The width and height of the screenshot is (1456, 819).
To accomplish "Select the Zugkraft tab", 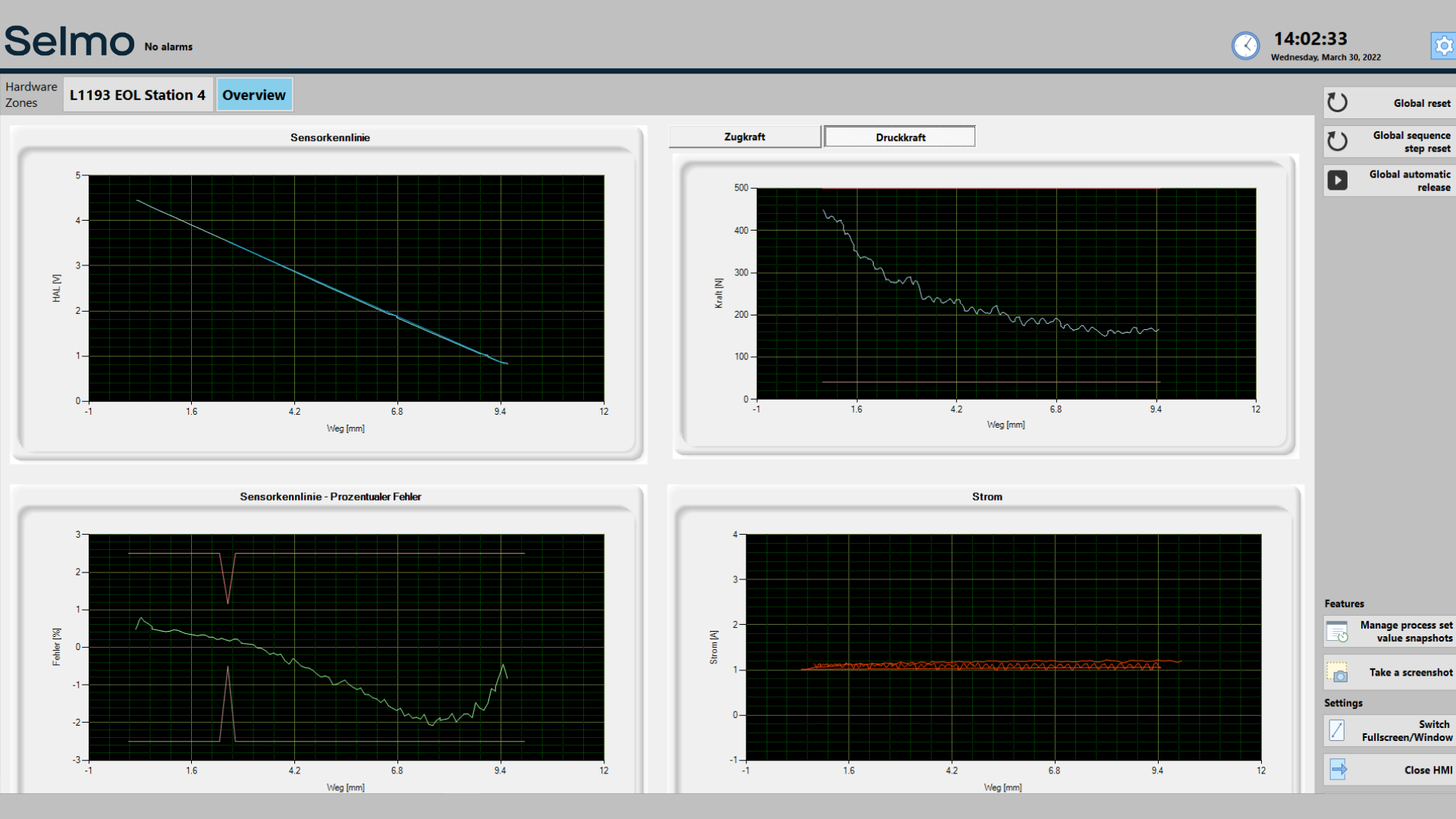I will pyautogui.click(x=745, y=136).
